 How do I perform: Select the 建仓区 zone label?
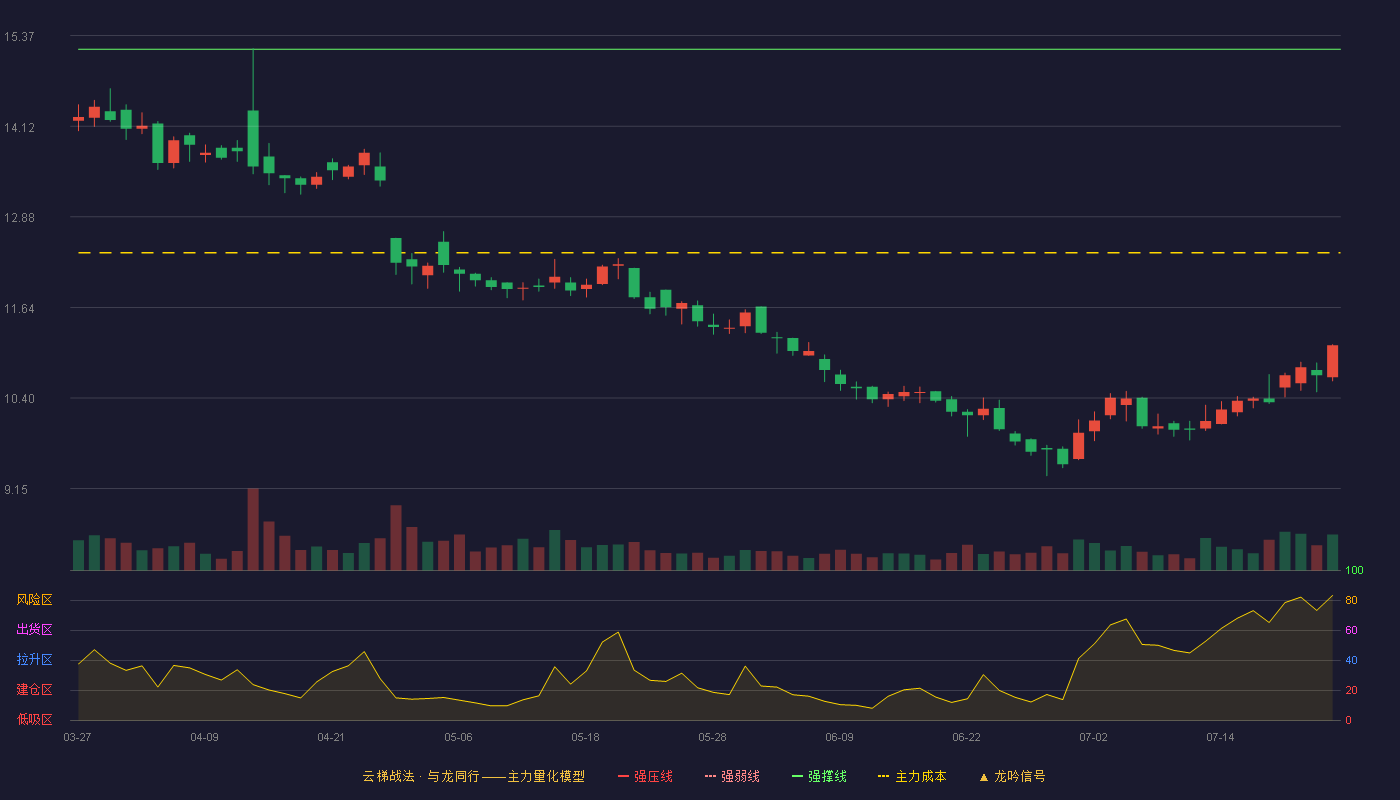click(34, 690)
